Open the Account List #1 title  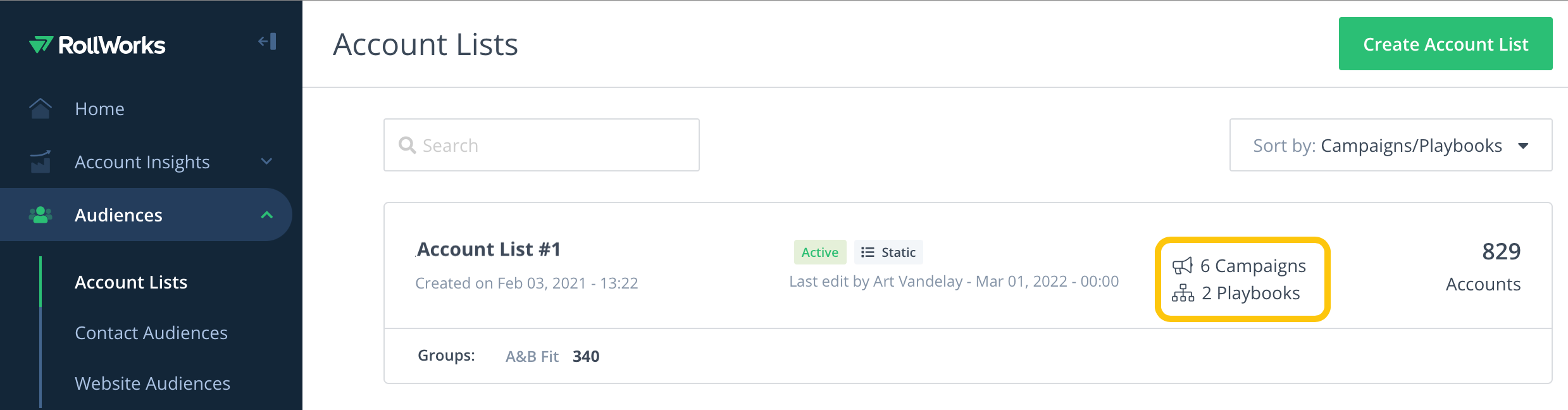point(488,249)
